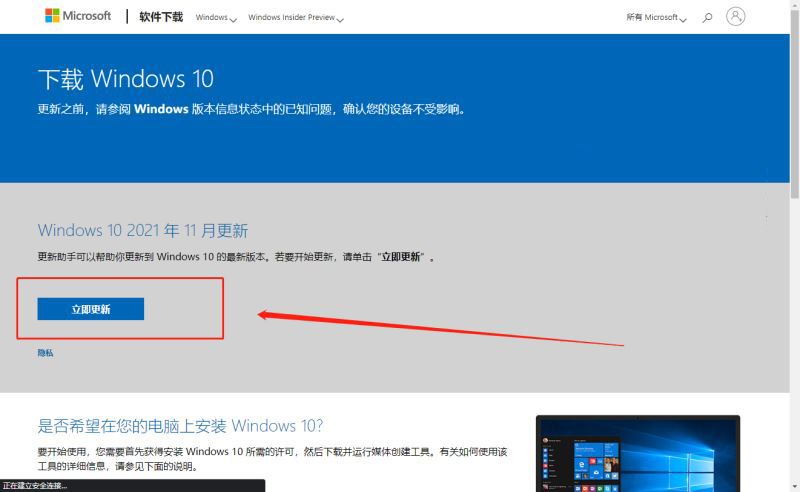
Task: Expand the 所有 Microsoft dropdown
Action: (x=656, y=17)
